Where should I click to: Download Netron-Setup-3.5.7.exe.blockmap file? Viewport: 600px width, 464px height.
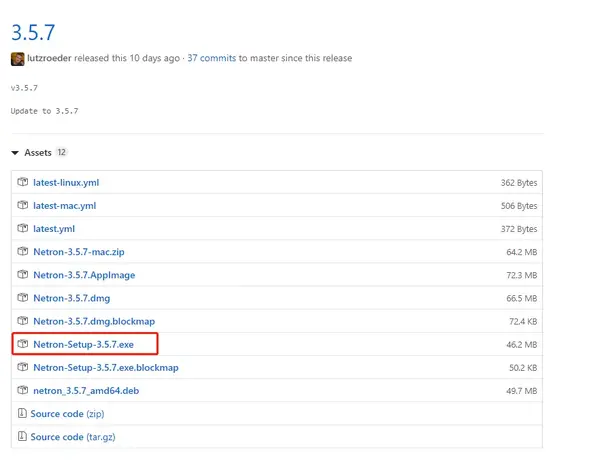pos(105,368)
